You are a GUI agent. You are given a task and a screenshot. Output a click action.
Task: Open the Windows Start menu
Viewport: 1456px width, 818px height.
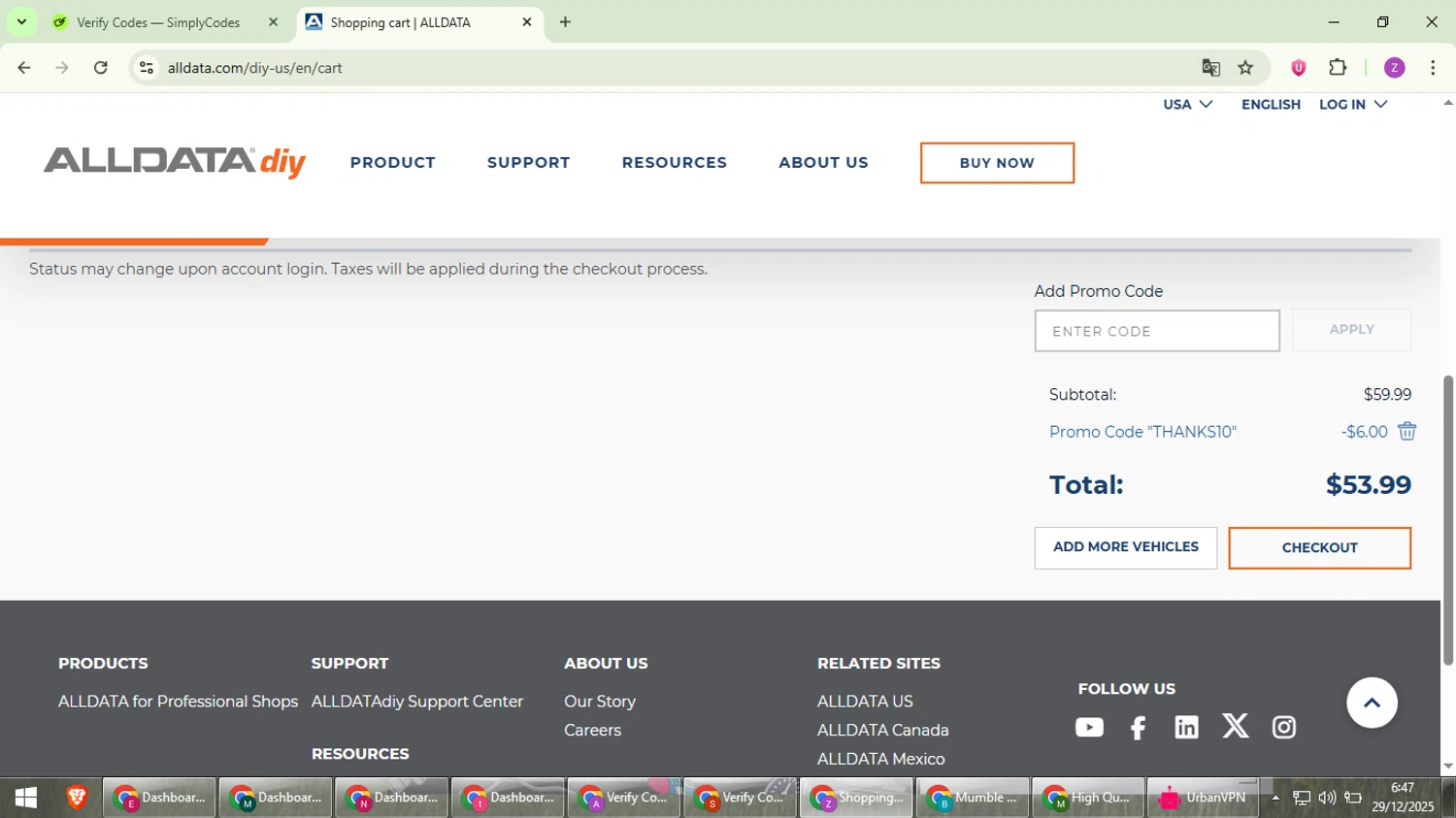pos(26,798)
